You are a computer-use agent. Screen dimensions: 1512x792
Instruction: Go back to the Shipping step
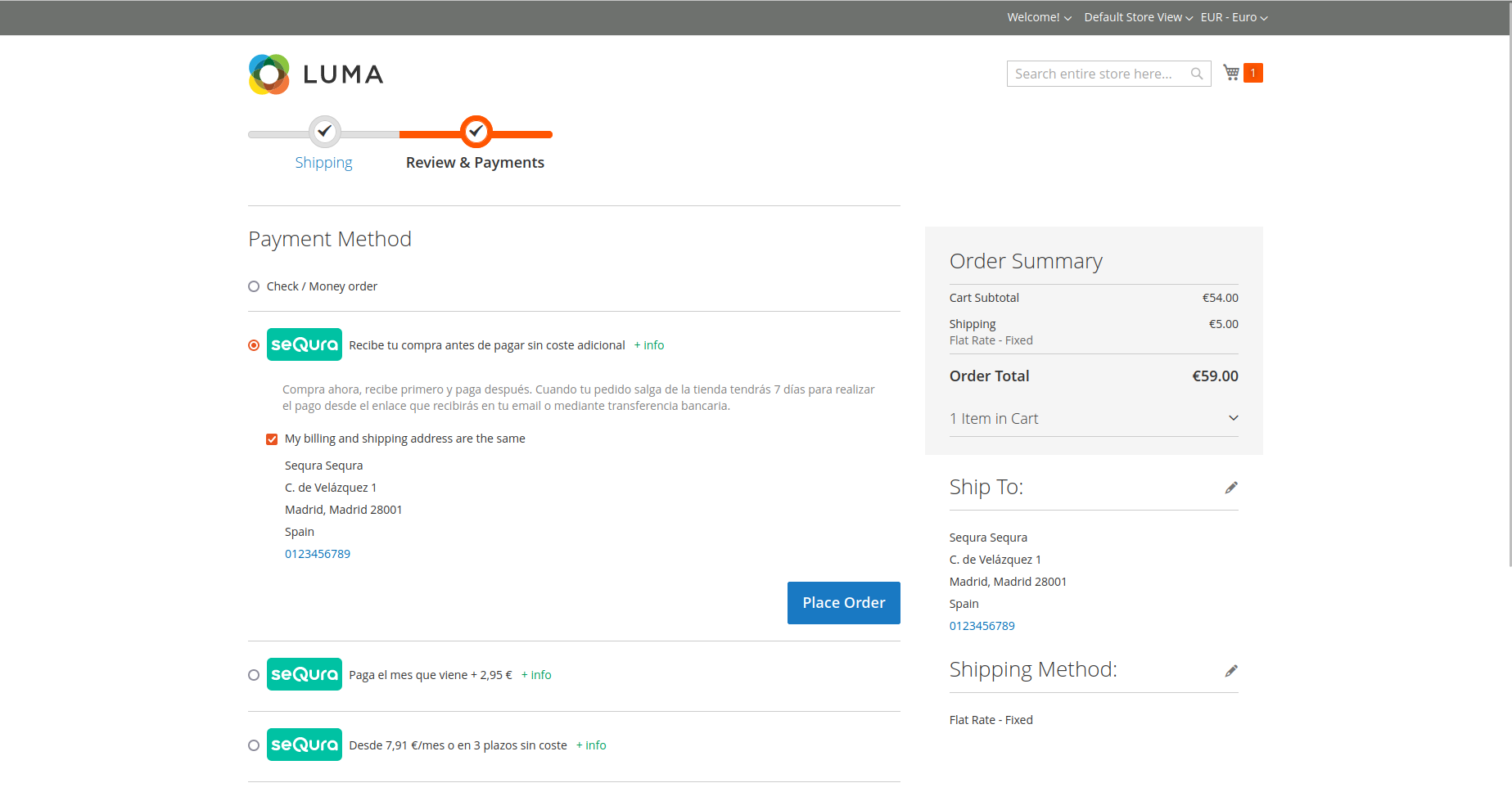[x=324, y=163]
